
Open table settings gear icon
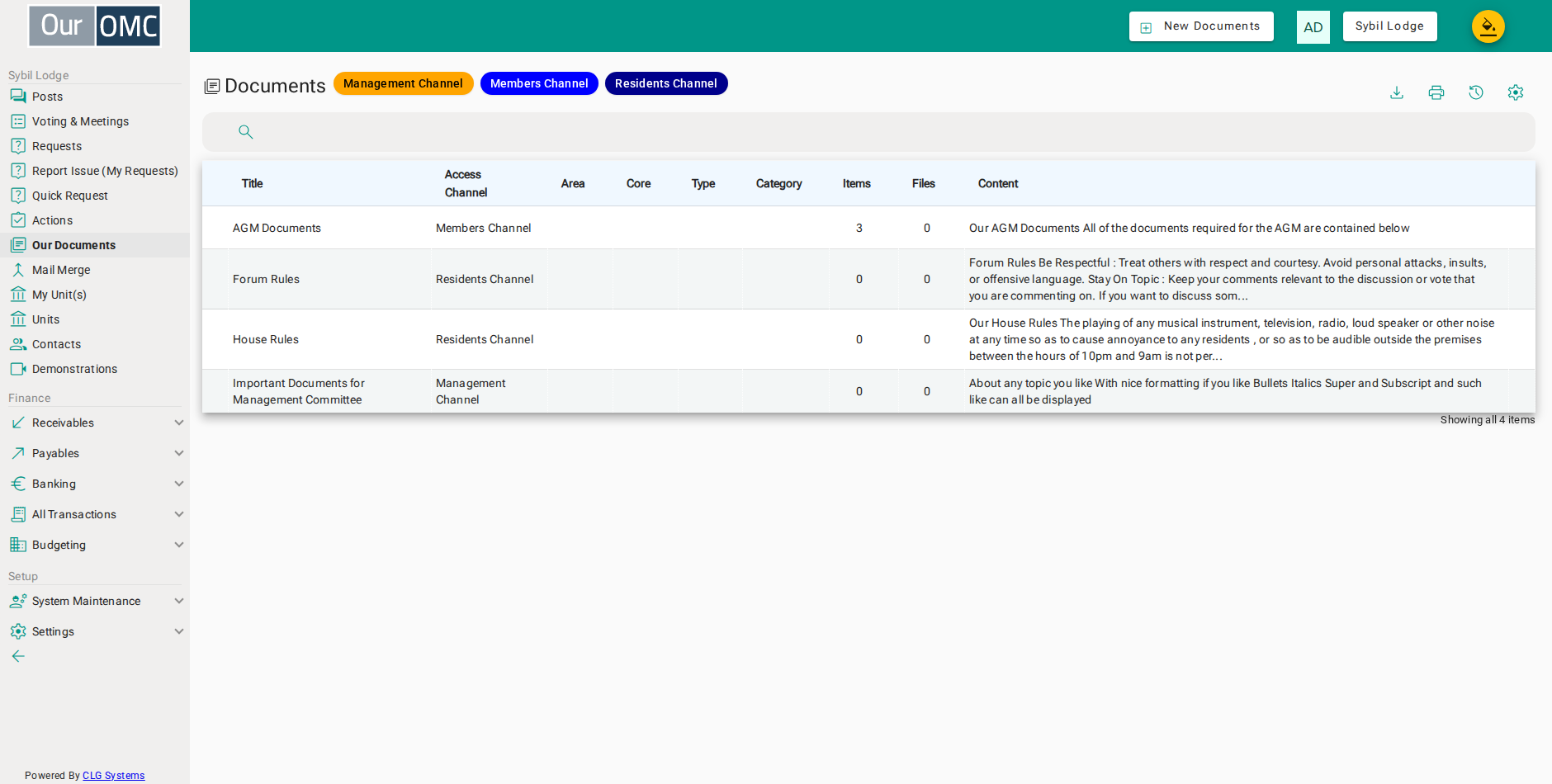point(1516,92)
